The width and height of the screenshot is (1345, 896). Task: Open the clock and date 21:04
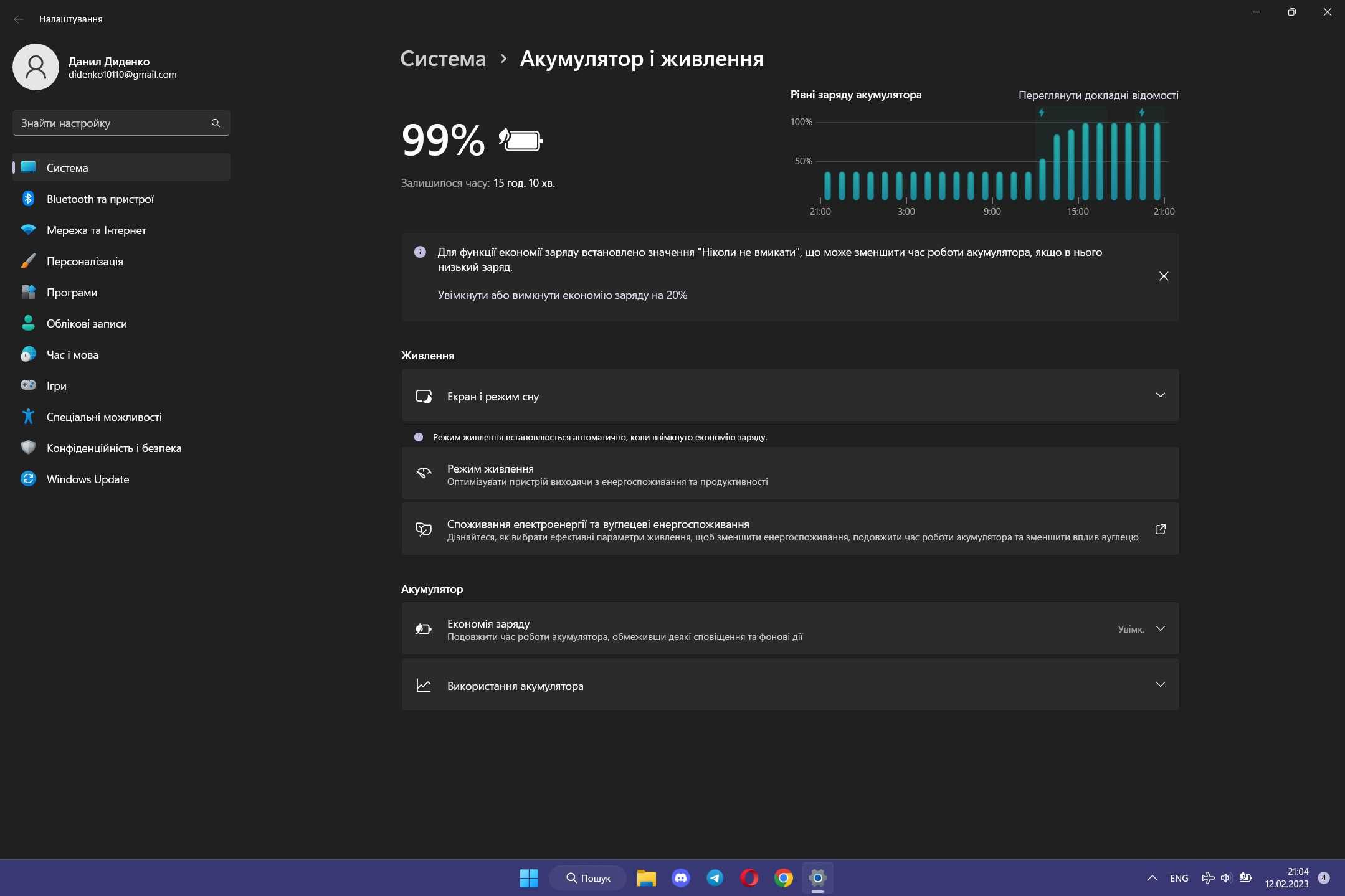(1286, 878)
